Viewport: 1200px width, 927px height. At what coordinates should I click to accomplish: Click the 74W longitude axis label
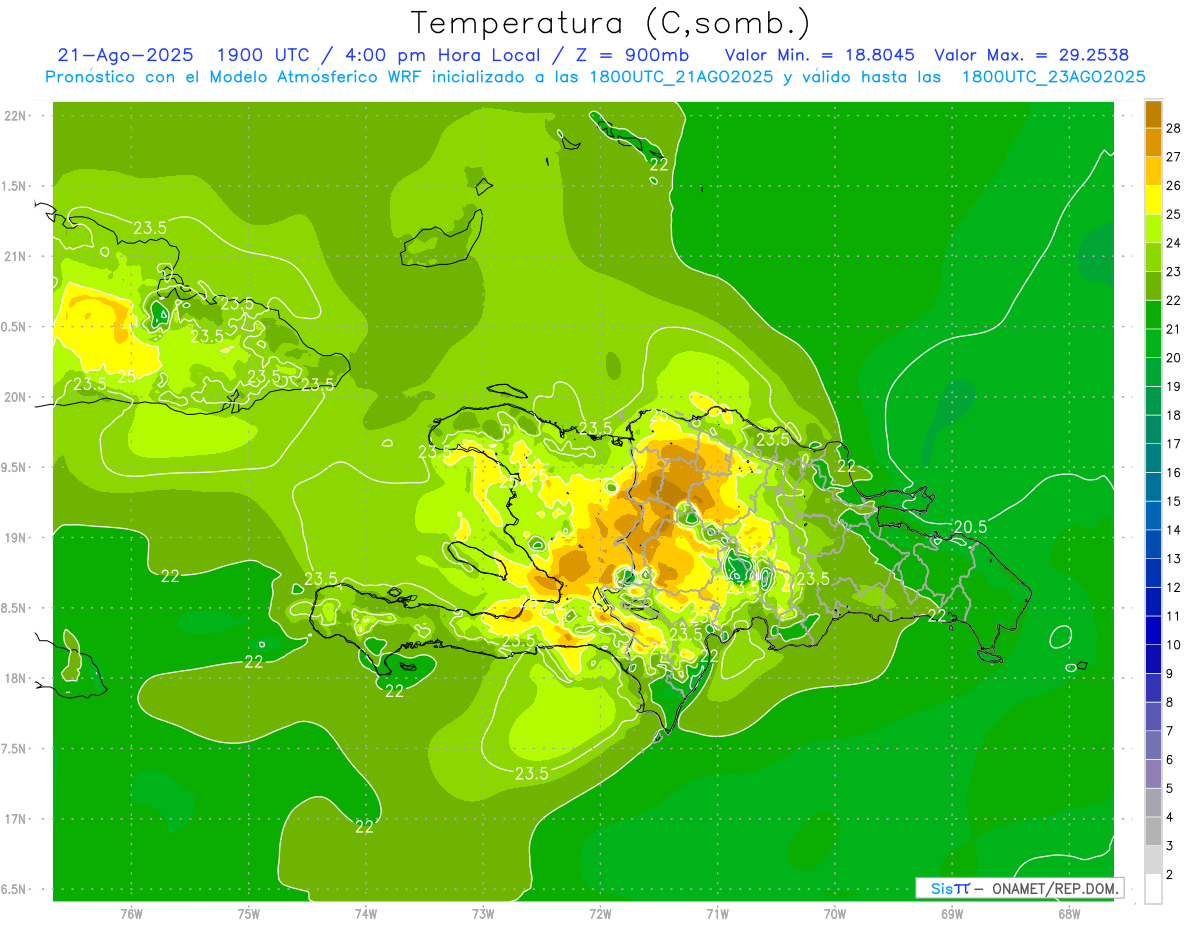366,914
